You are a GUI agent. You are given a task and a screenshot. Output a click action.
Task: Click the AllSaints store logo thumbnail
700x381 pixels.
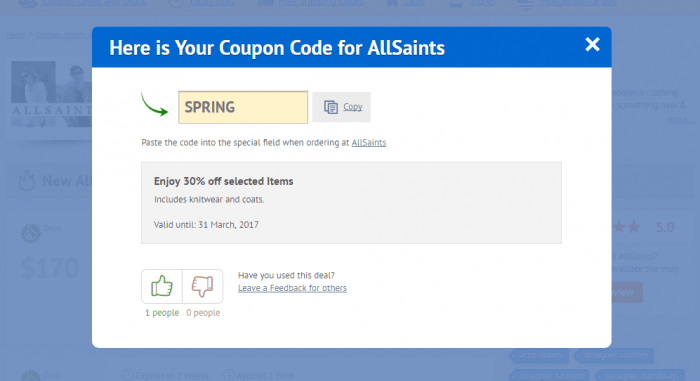(x=51, y=94)
